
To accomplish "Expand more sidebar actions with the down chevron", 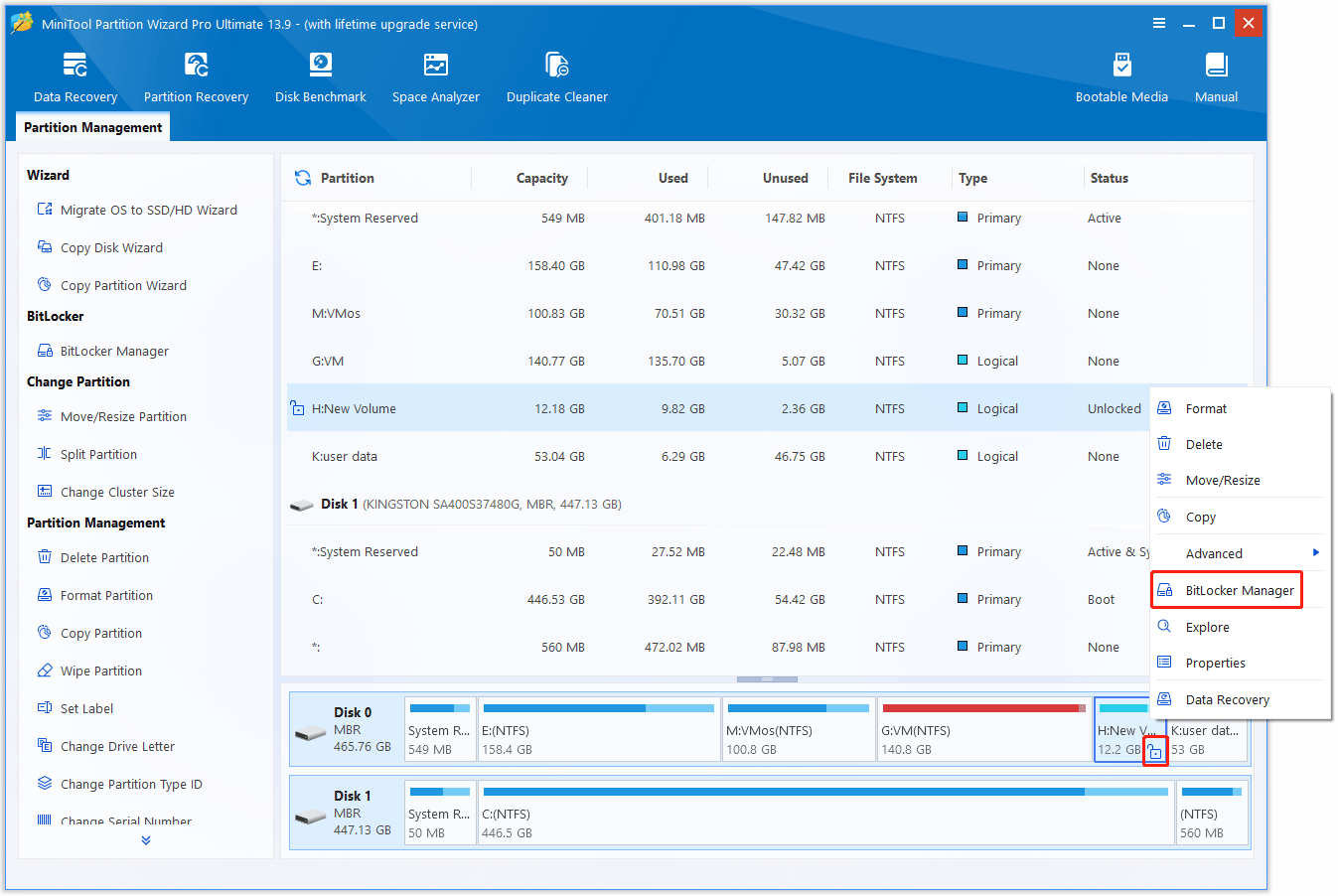I will click(146, 840).
